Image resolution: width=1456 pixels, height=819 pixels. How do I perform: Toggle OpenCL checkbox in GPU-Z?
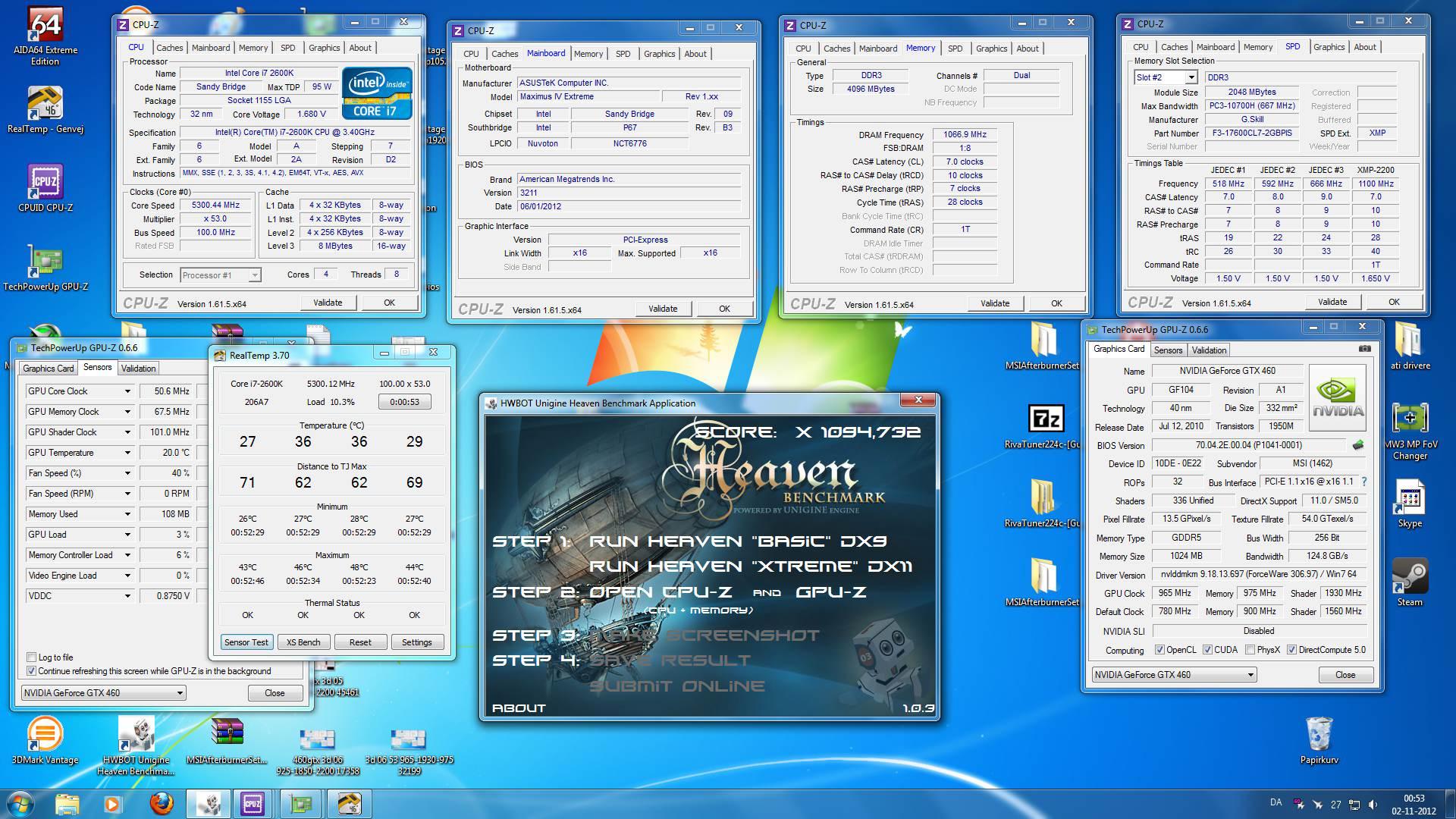coord(1159,650)
